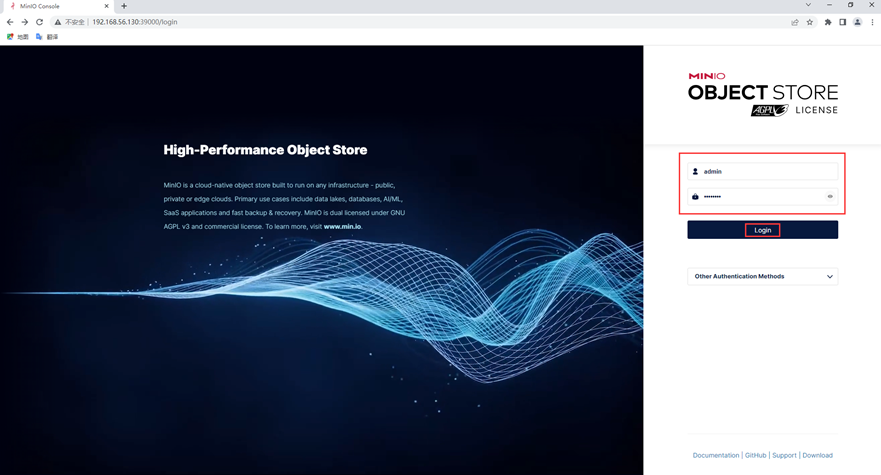Open the Documentation link
The width and height of the screenshot is (881, 475).
716,455
